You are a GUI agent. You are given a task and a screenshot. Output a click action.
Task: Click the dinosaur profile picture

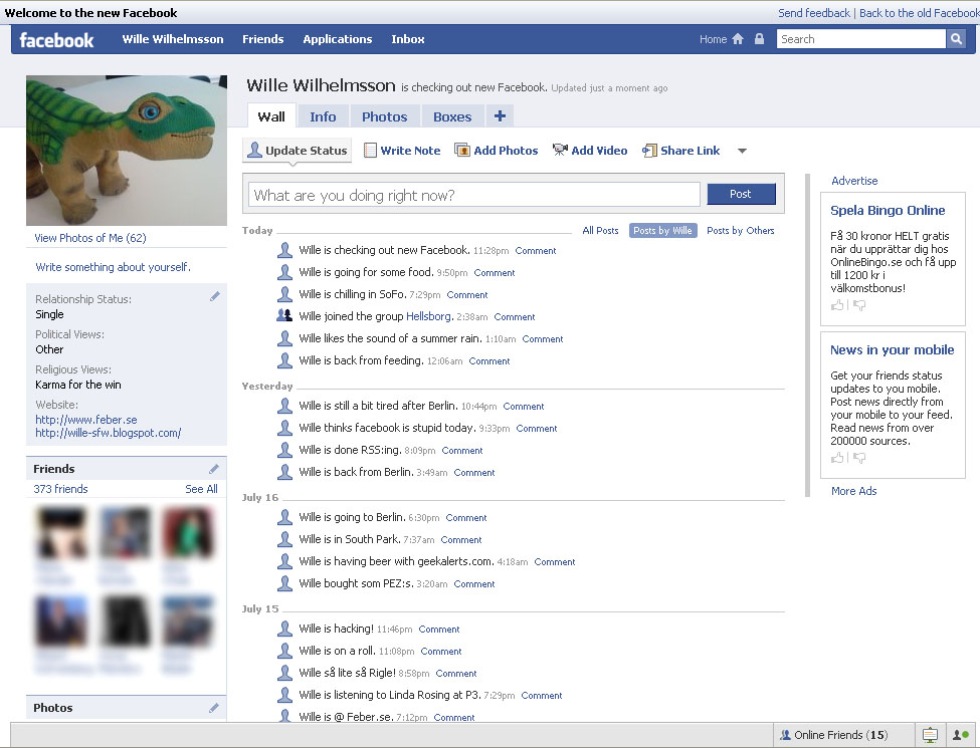point(126,150)
